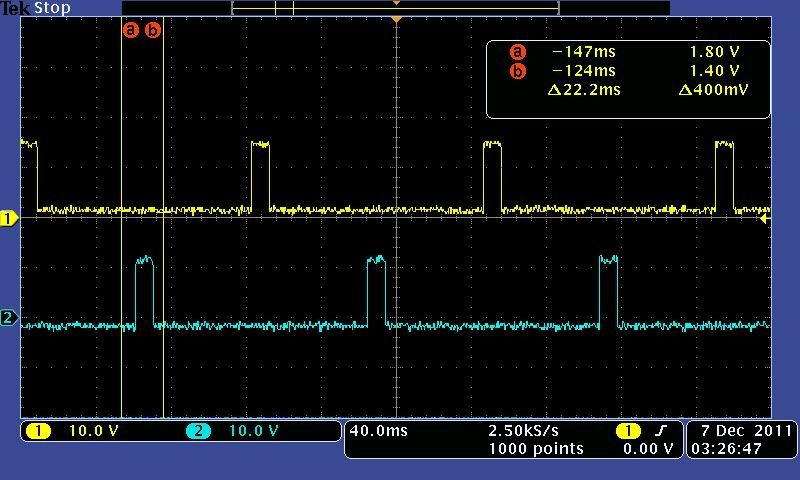Screen dimensions: 800x480
Task: Click the red cursor 'a' marker at top
Action: point(129,30)
